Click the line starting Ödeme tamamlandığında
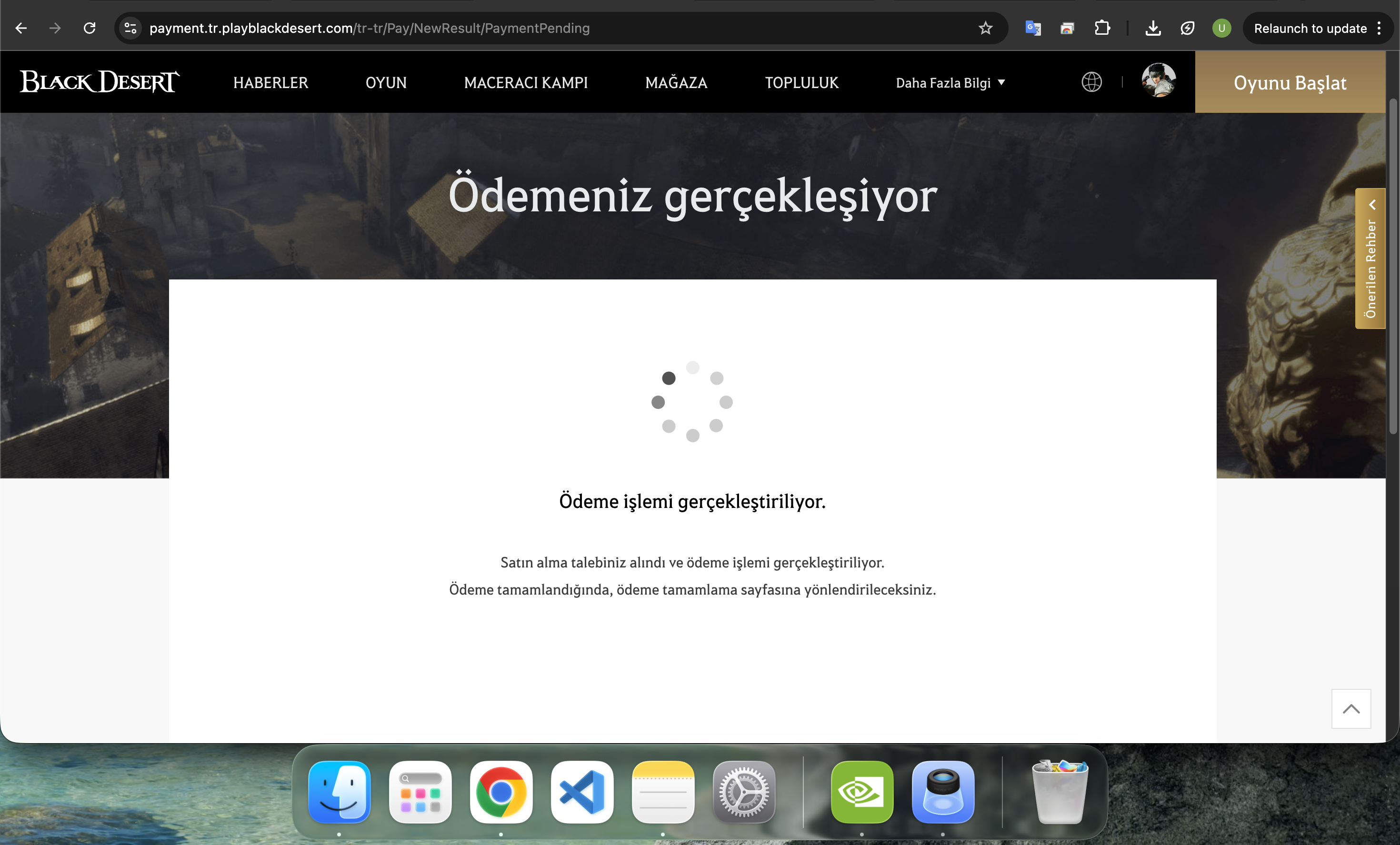1400x845 pixels. coord(692,589)
